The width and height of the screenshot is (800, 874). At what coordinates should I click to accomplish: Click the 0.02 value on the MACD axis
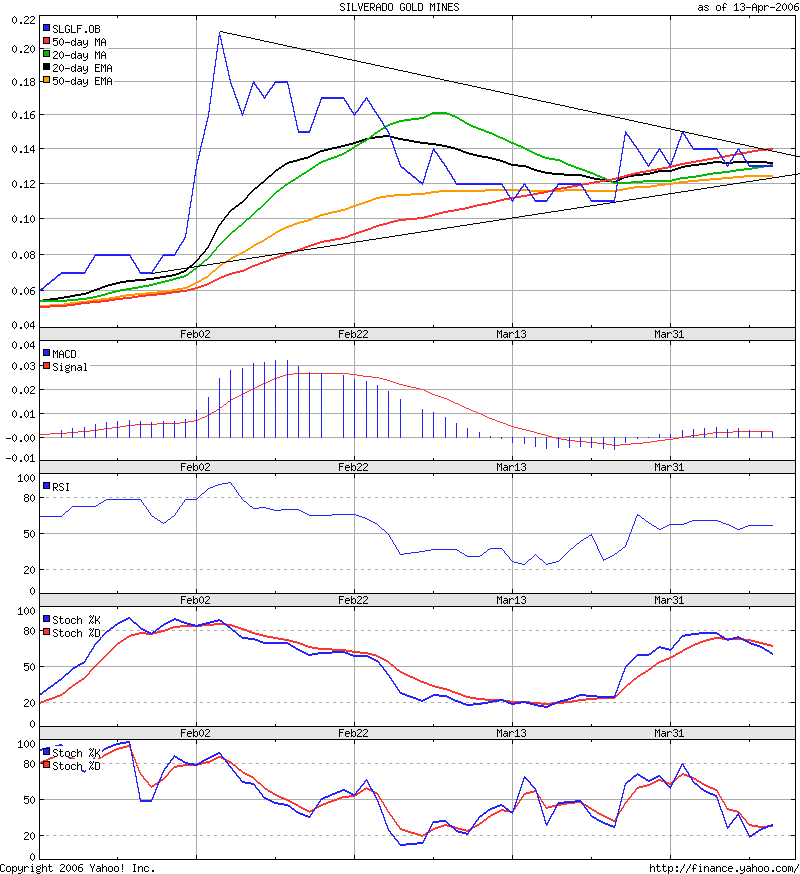(23, 390)
